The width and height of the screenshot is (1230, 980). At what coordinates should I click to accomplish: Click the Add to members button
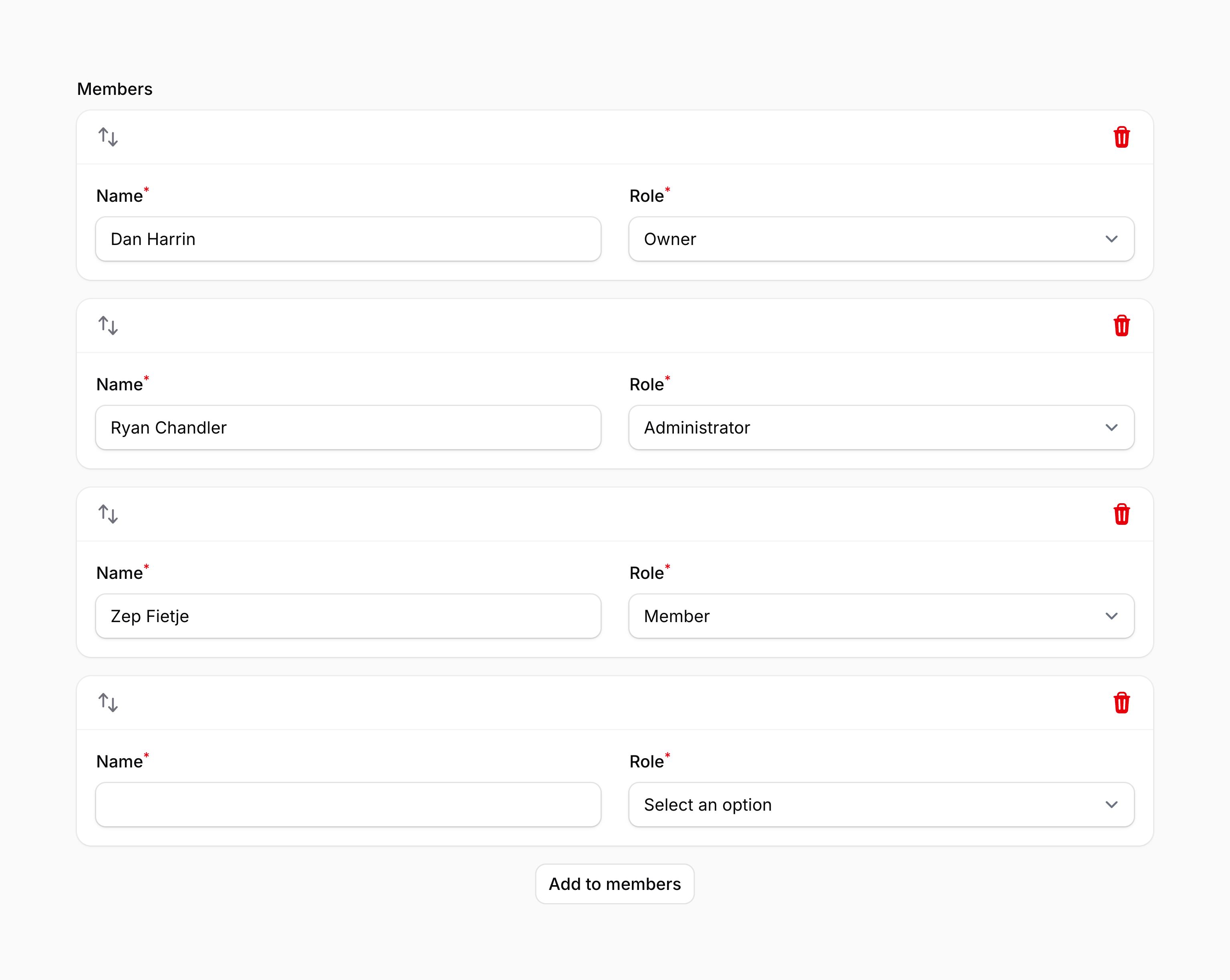tap(615, 884)
